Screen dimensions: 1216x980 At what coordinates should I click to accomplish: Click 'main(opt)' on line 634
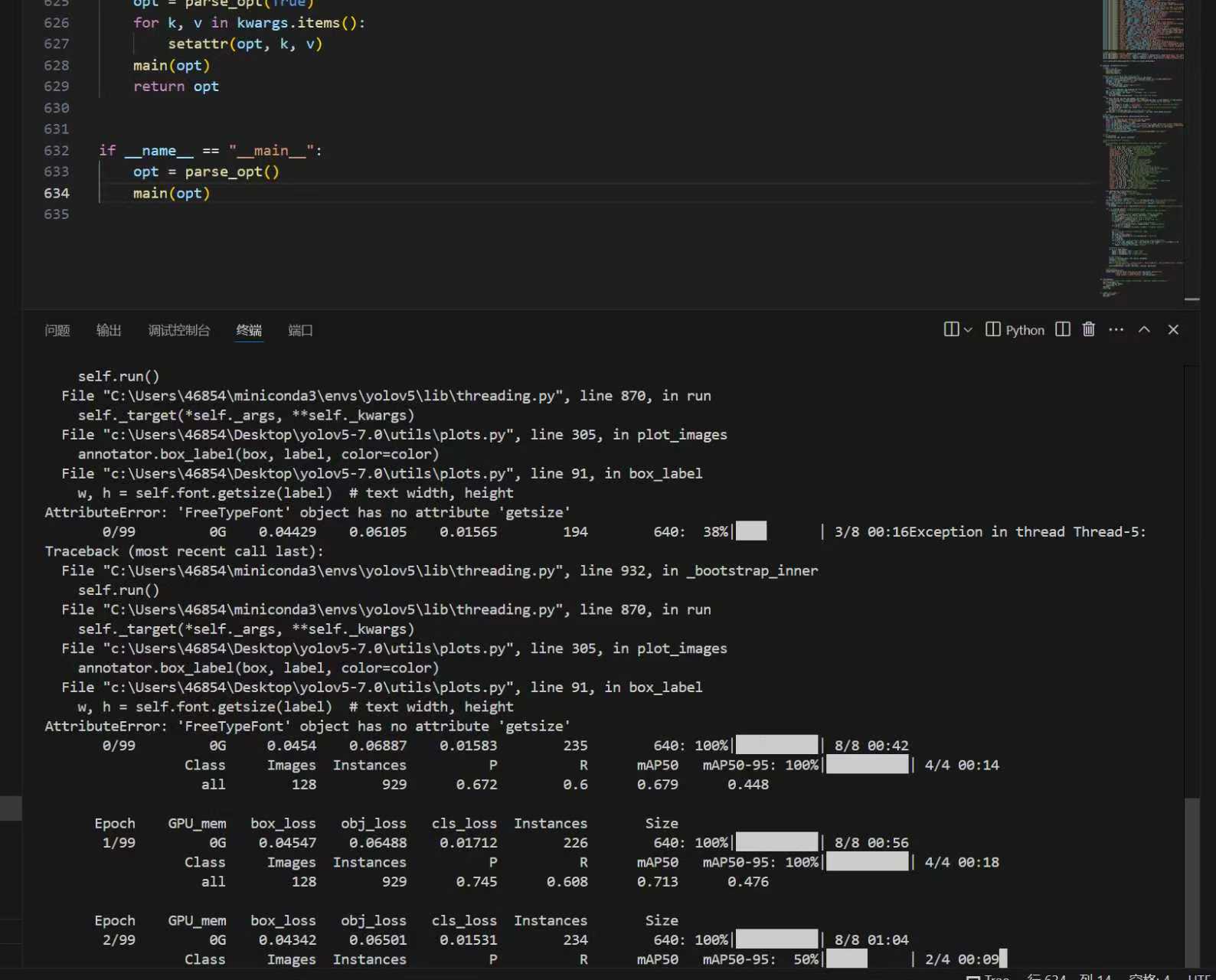[172, 193]
